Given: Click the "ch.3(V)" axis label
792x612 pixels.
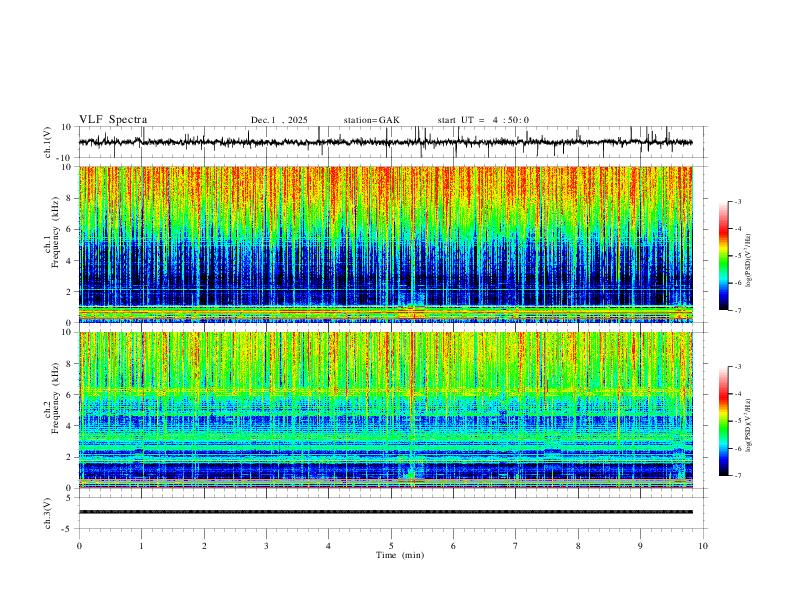Looking at the screenshot, I should [48, 514].
